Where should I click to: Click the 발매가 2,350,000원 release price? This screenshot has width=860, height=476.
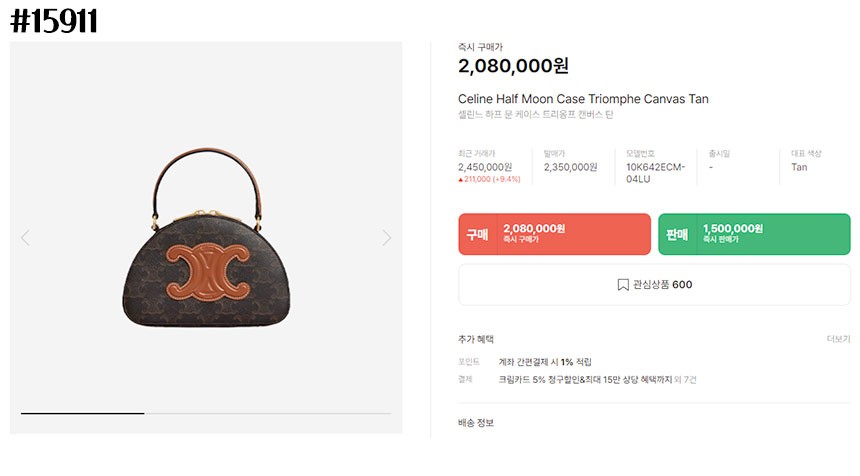coord(571,167)
